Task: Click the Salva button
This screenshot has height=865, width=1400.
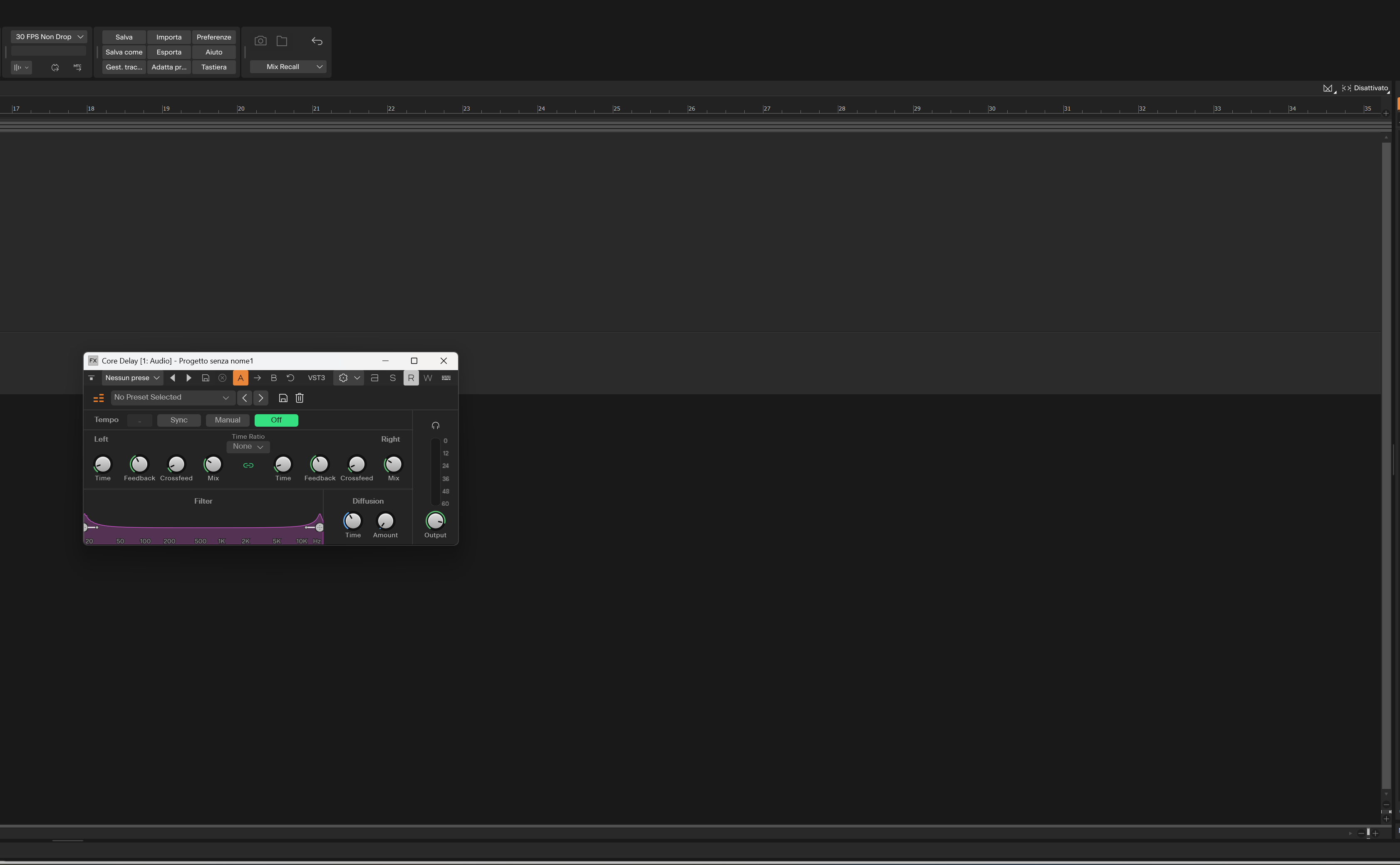Action: pyautogui.click(x=124, y=37)
